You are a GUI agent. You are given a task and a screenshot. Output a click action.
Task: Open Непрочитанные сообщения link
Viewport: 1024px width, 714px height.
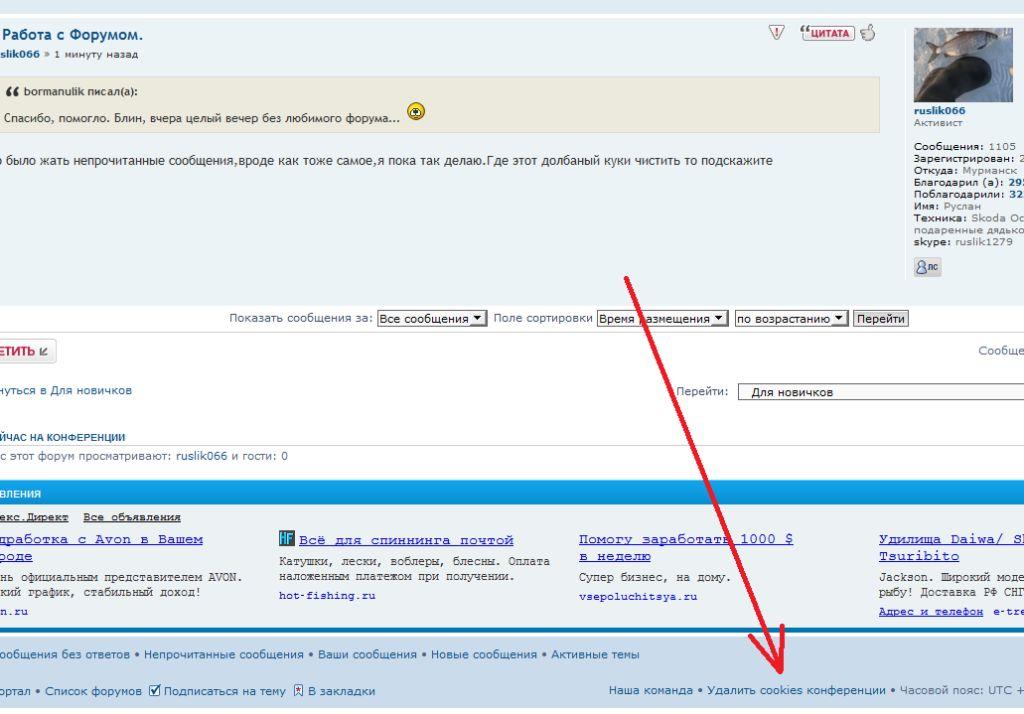click(223, 655)
